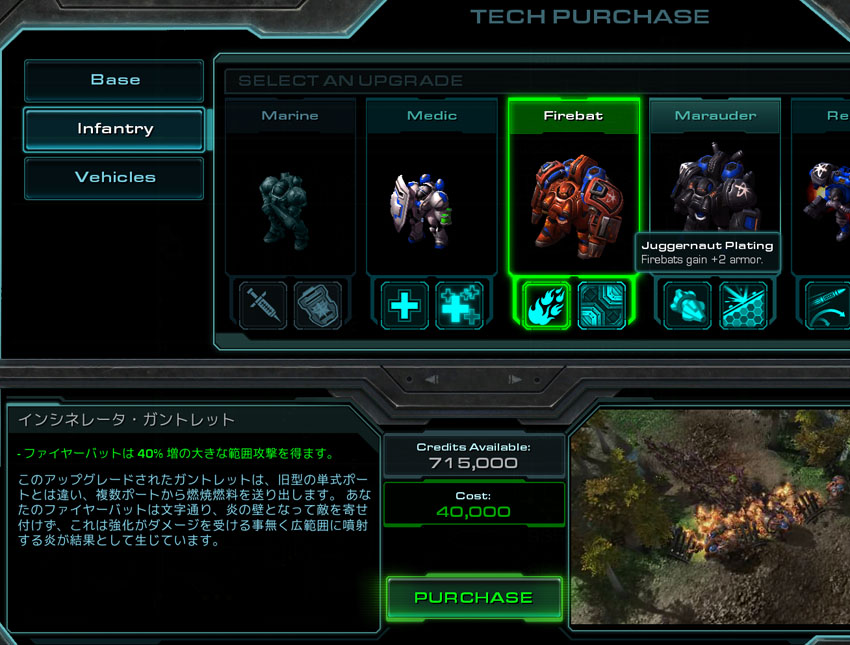Image resolution: width=850 pixels, height=645 pixels.
Task: Open the Base upgrade category
Action: (114, 80)
